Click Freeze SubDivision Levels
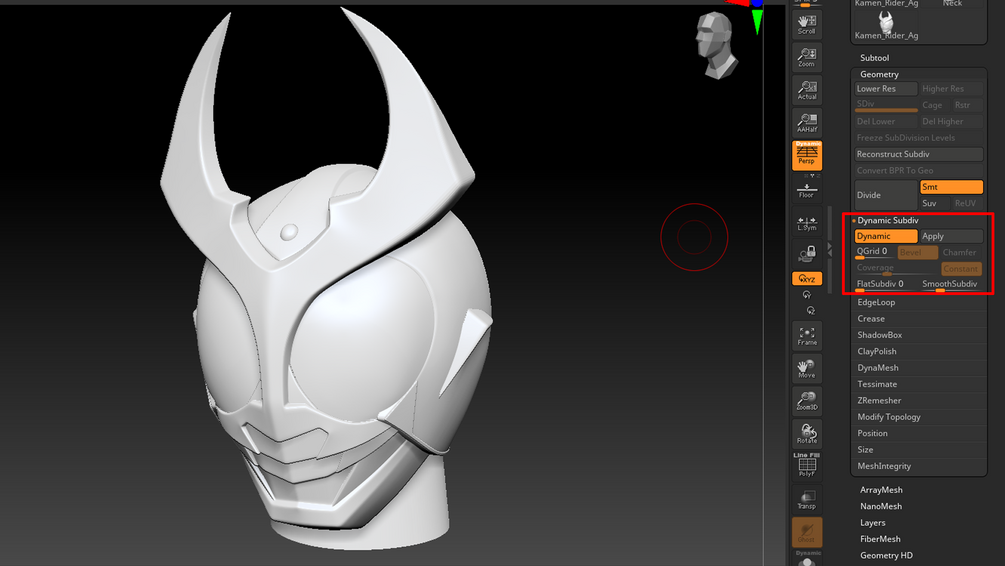This screenshot has width=1005, height=566. click(918, 138)
